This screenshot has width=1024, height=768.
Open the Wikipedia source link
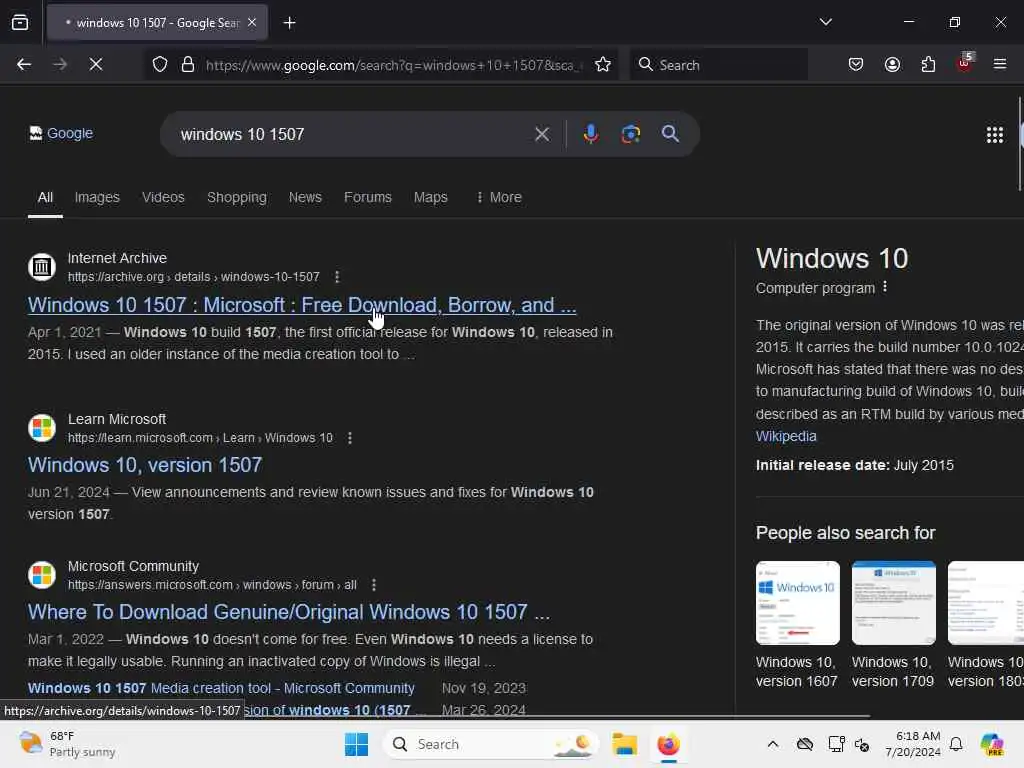coord(786,436)
